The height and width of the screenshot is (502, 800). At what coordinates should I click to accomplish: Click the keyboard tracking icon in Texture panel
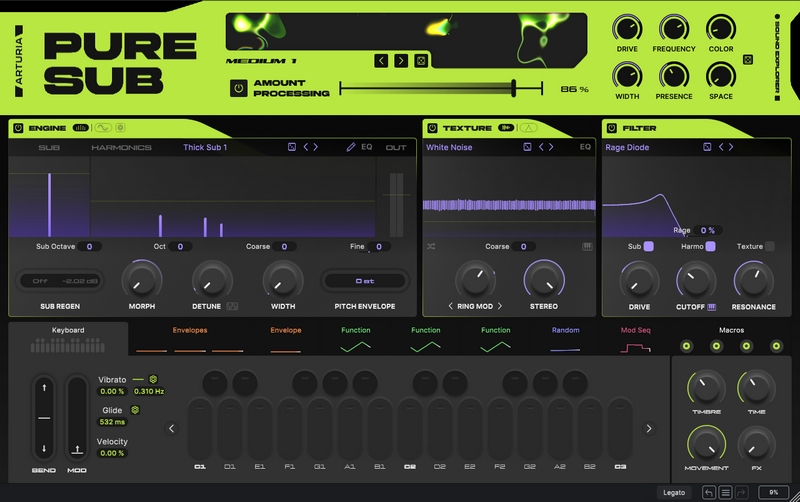coord(587,246)
